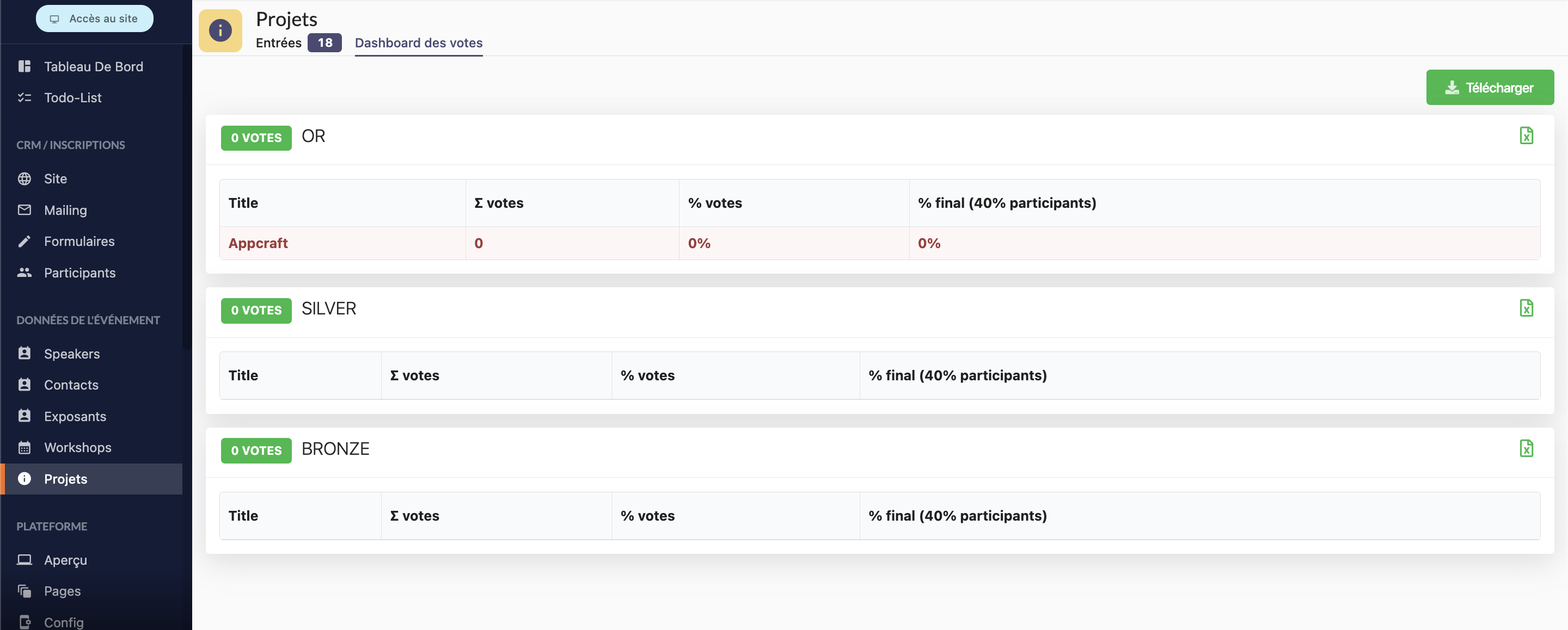Screen dimensions: 1568x630
Task: Open Mailing envelope icon in sidebar
Action: tap(24, 210)
